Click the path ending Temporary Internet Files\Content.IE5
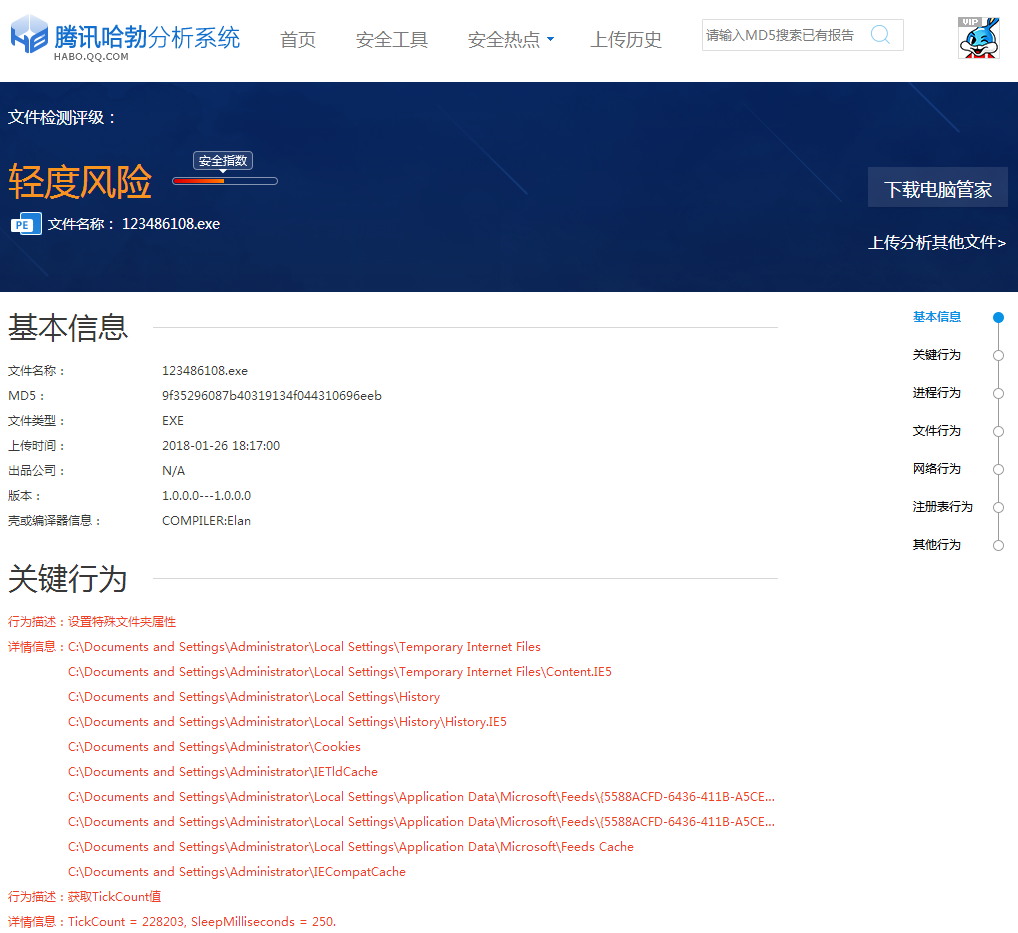The width and height of the screenshot is (1018, 933). pos(340,671)
